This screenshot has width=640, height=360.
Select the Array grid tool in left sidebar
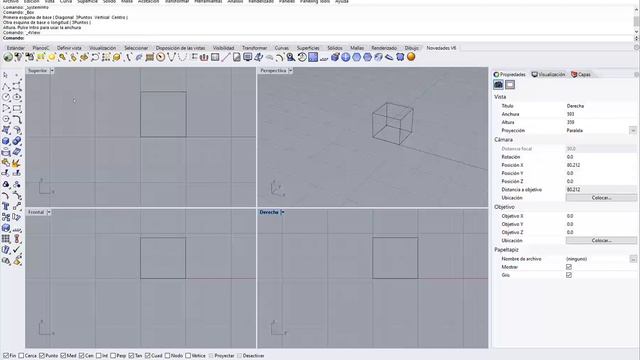[6, 239]
